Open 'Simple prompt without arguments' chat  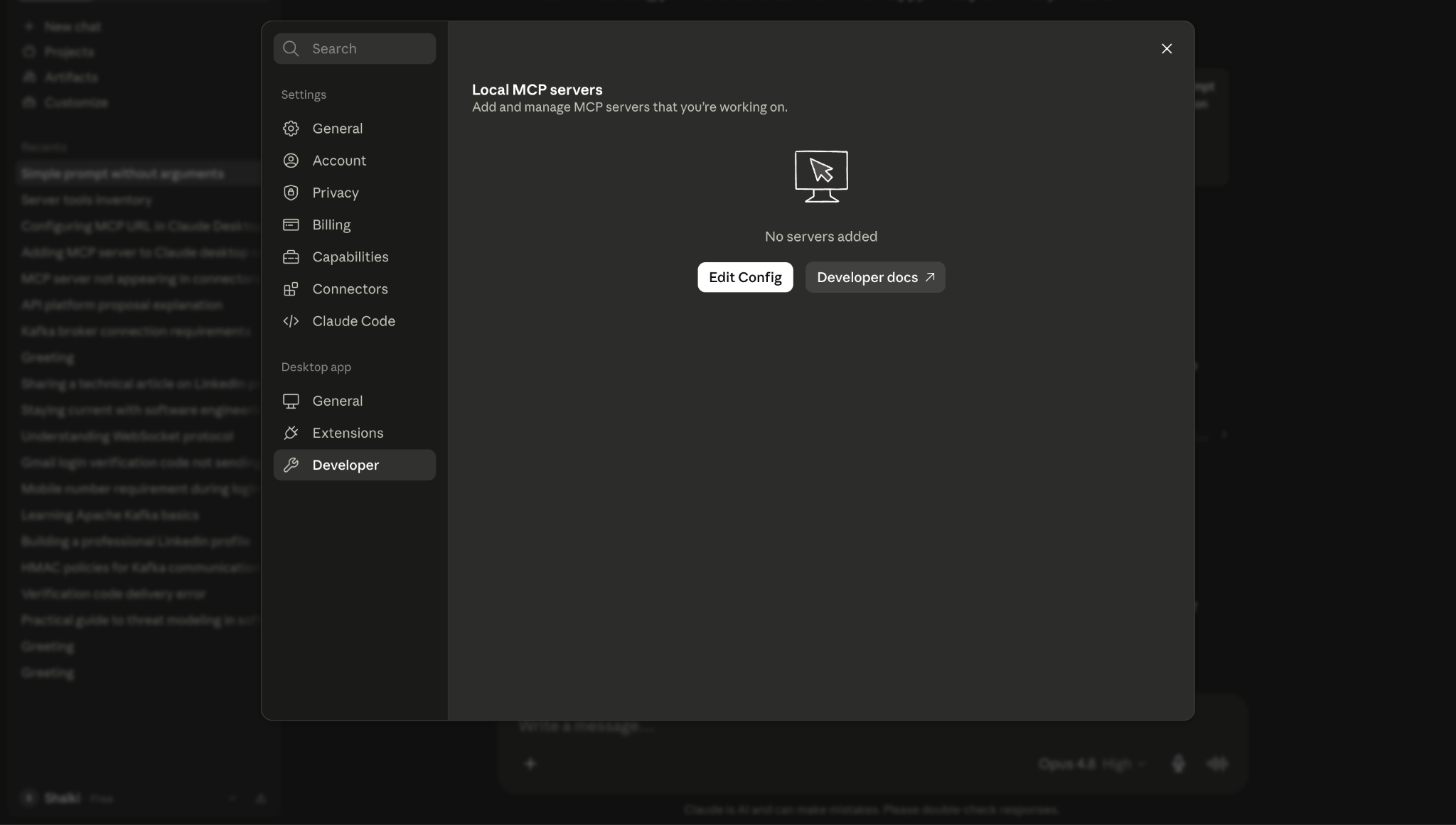tap(139, 173)
